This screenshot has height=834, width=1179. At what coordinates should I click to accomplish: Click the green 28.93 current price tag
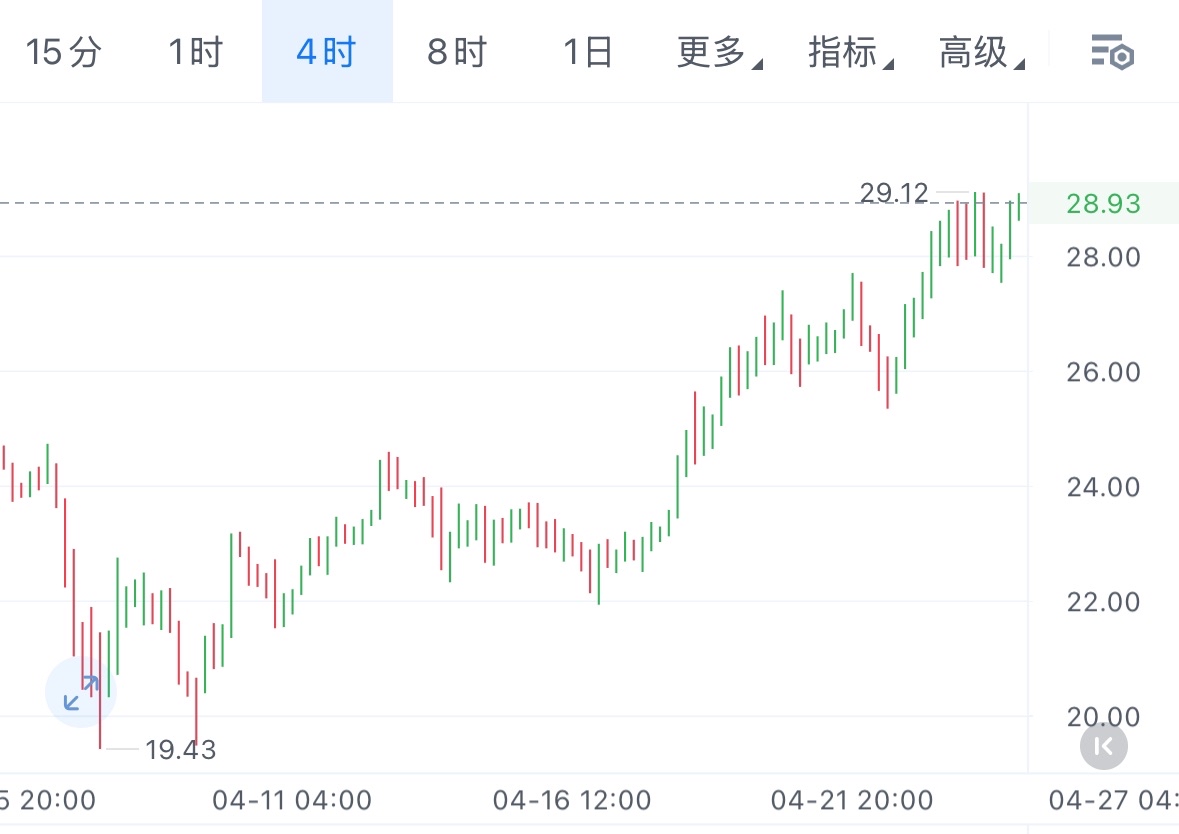tap(1103, 204)
